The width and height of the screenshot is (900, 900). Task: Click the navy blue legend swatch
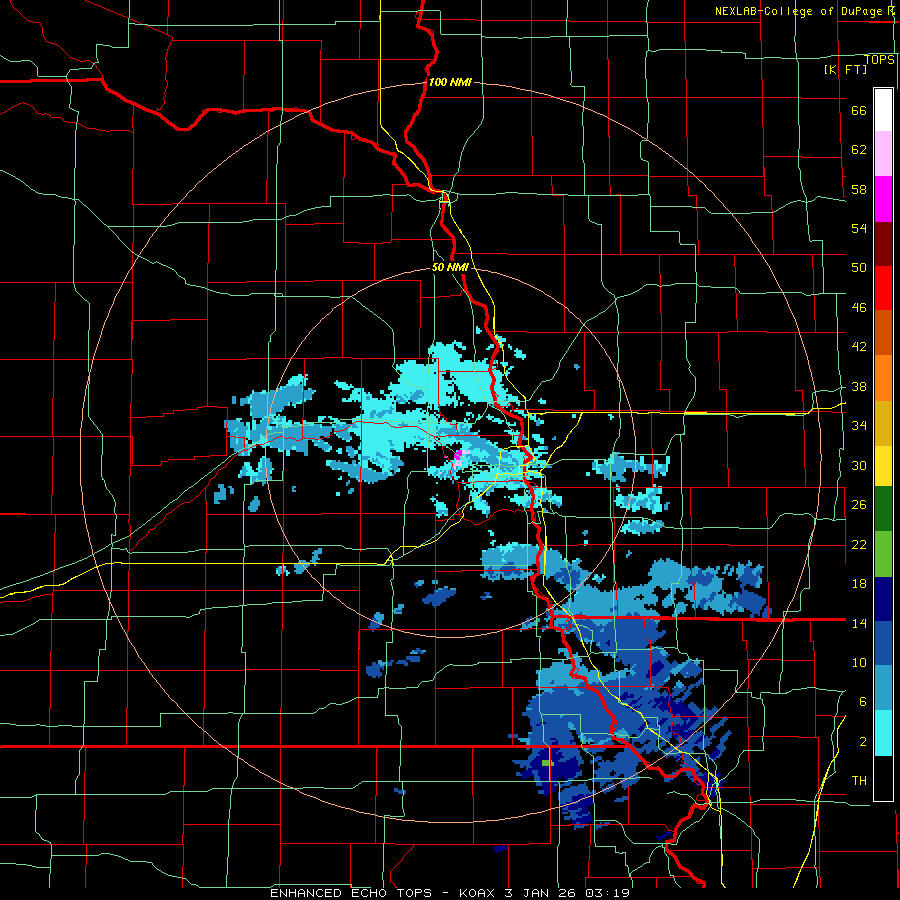883,599
